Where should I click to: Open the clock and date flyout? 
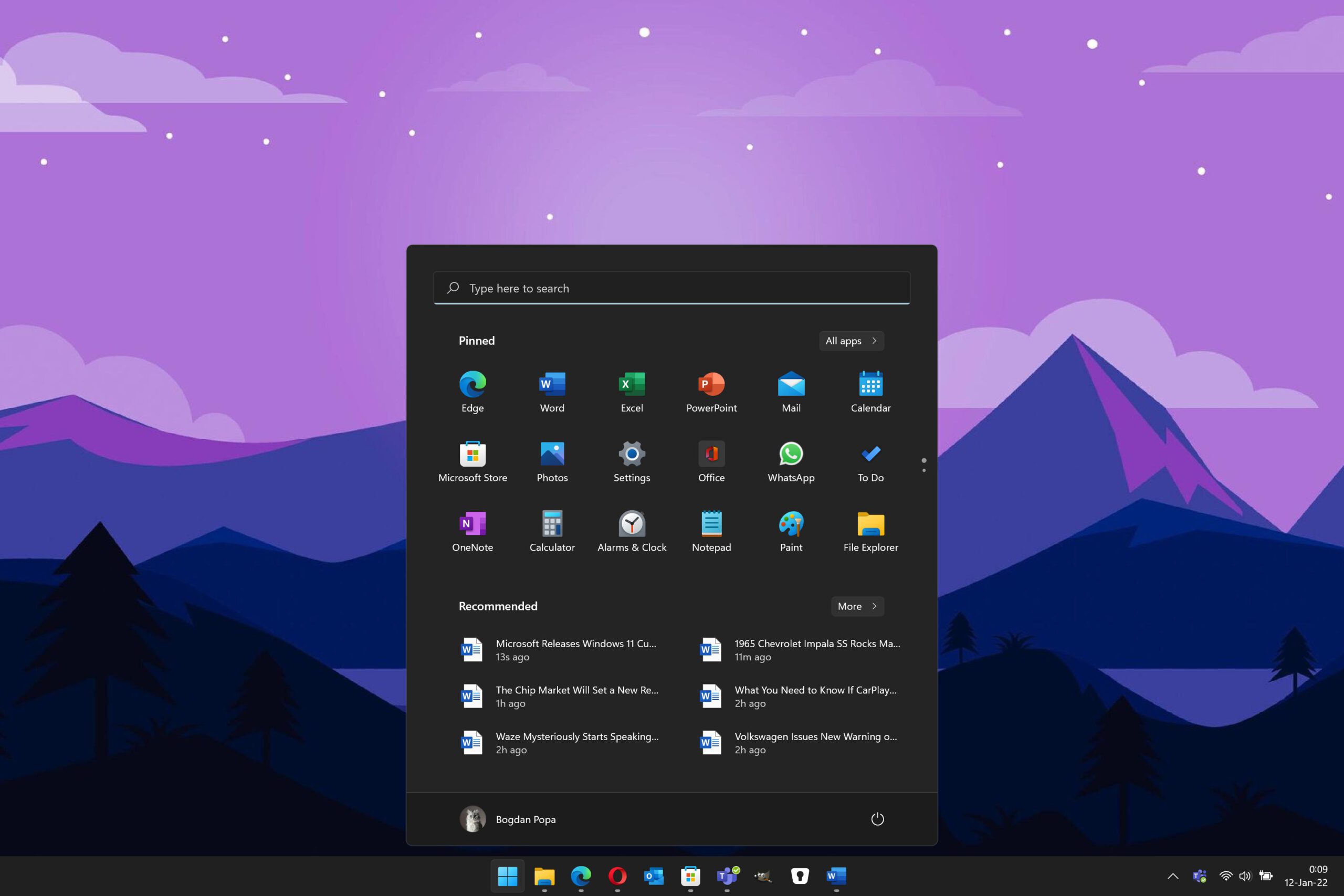click(x=1306, y=876)
